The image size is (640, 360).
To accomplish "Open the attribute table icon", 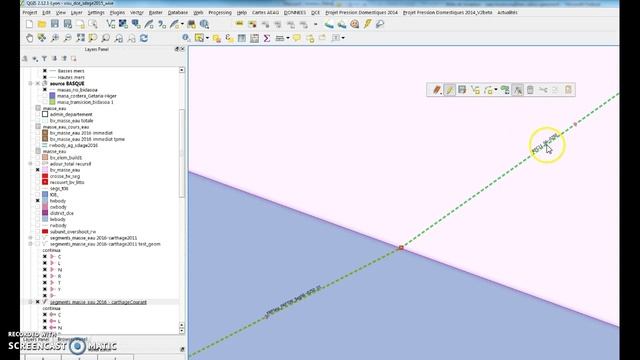I will [x=242, y=38].
